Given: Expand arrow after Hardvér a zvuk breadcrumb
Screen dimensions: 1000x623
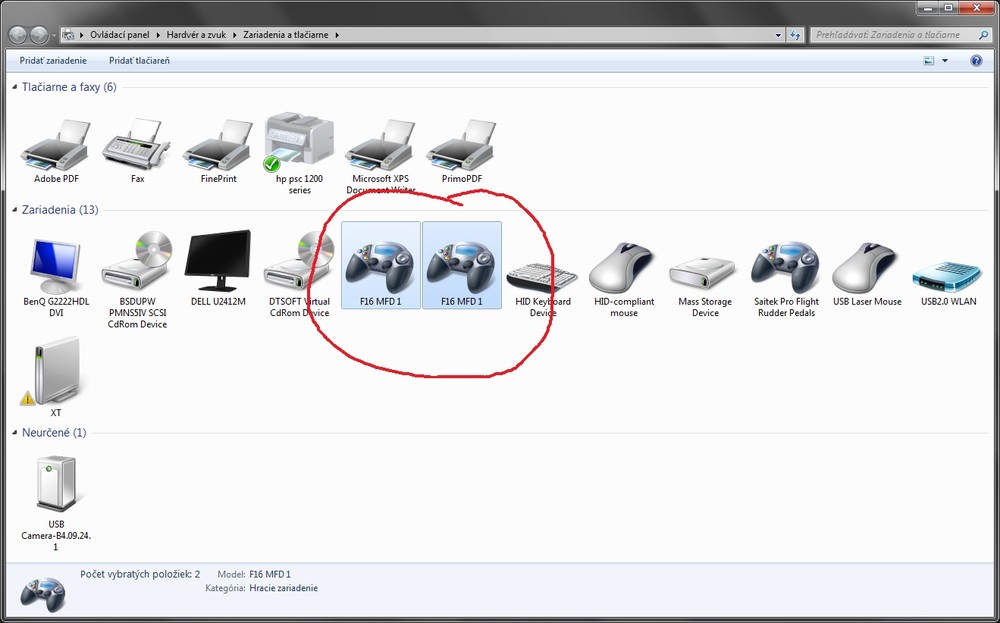Looking at the screenshot, I should tap(235, 35).
